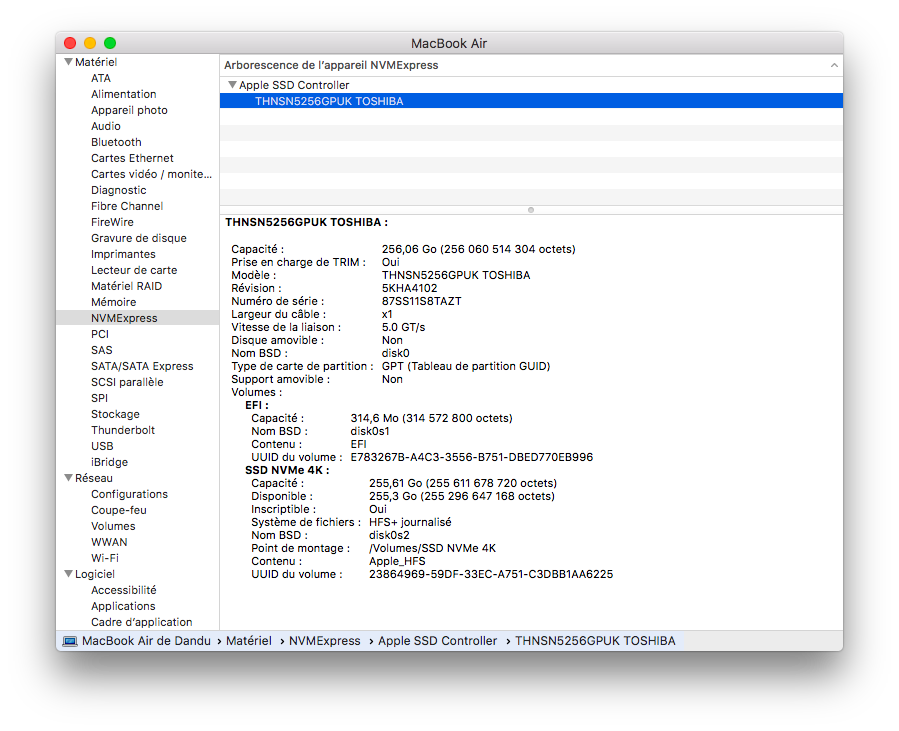The height and width of the screenshot is (731, 899).
Task: Open SATA/SATA Express section
Action: coord(142,366)
